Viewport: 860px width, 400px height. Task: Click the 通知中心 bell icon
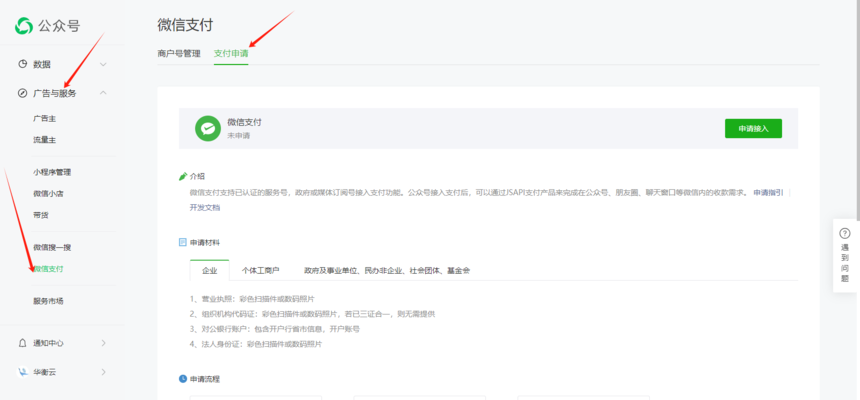click(x=22, y=343)
